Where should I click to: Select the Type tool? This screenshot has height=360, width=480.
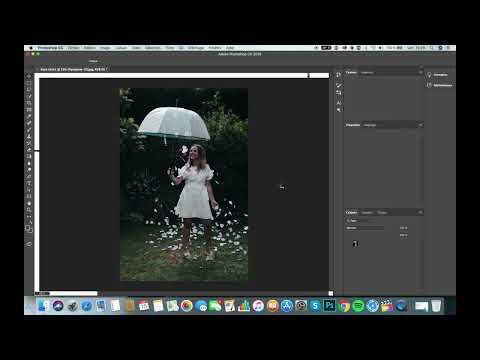29,183
